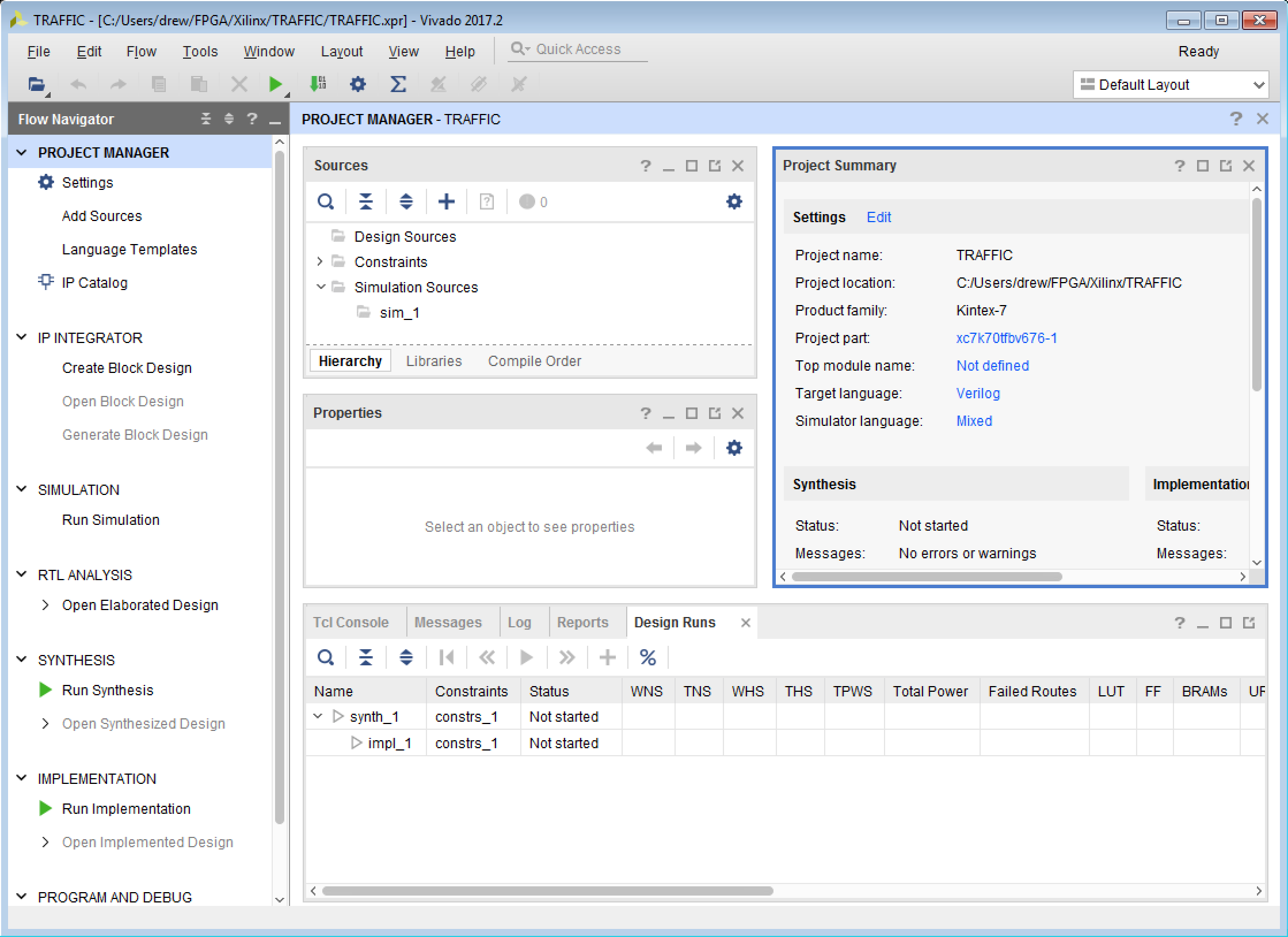The width and height of the screenshot is (1288, 937).
Task: Expand all in Flow Navigator header
Action: click(x=229, y=119)
